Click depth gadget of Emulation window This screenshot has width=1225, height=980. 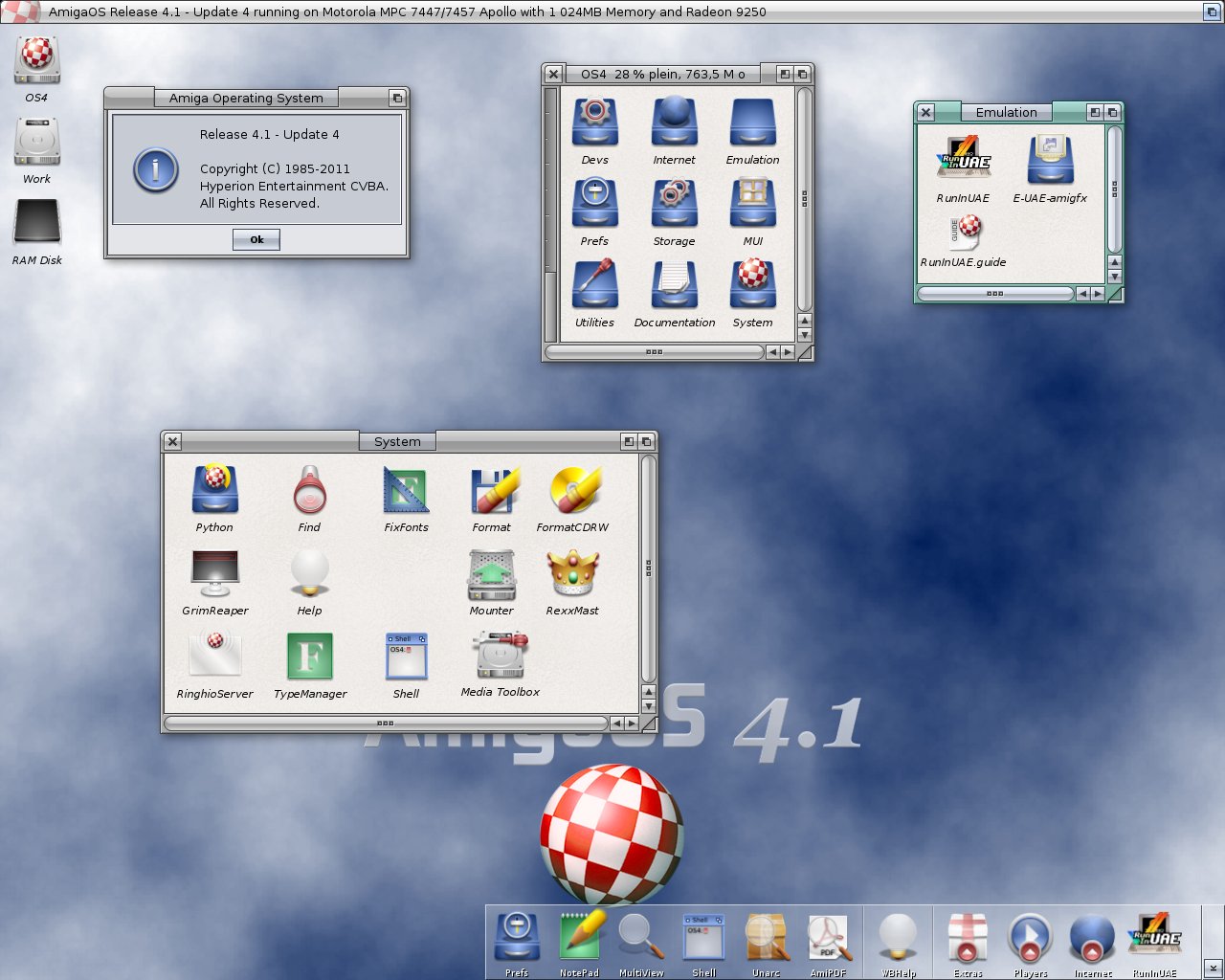[1113, 112]
